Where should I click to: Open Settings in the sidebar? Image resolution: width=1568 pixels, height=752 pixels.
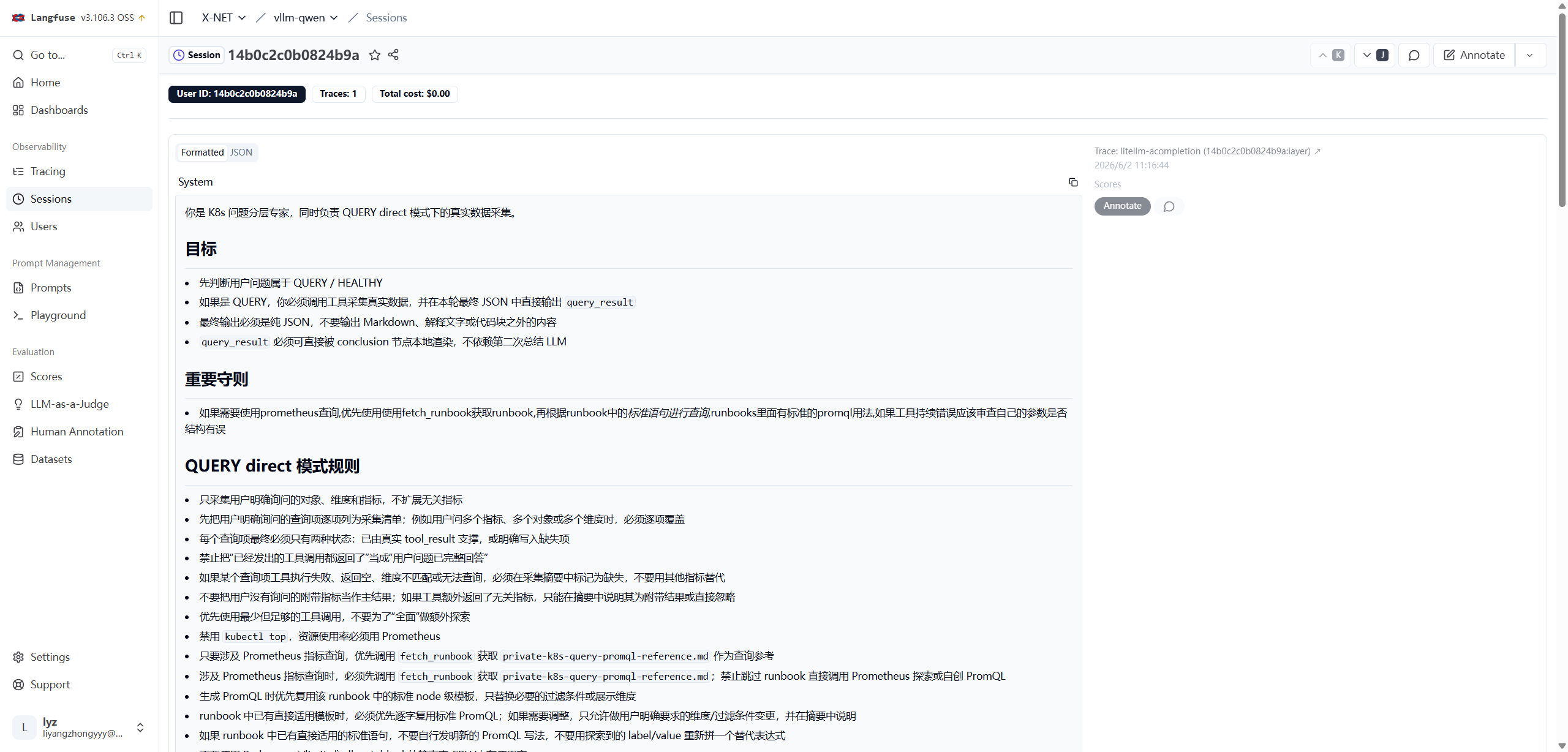click(79, 657)
